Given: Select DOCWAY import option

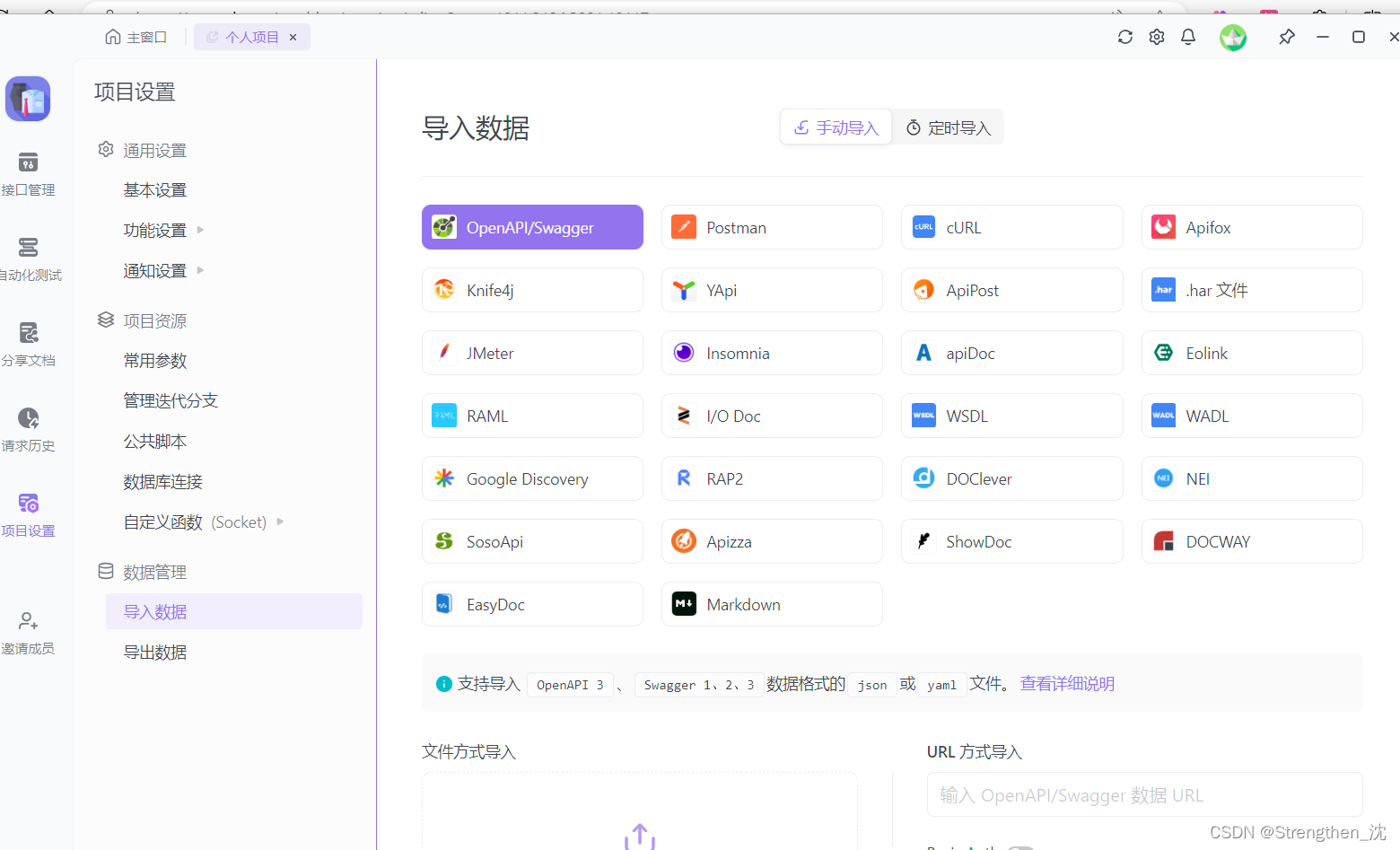Looking at the screenshot, I should point(1252,541).
